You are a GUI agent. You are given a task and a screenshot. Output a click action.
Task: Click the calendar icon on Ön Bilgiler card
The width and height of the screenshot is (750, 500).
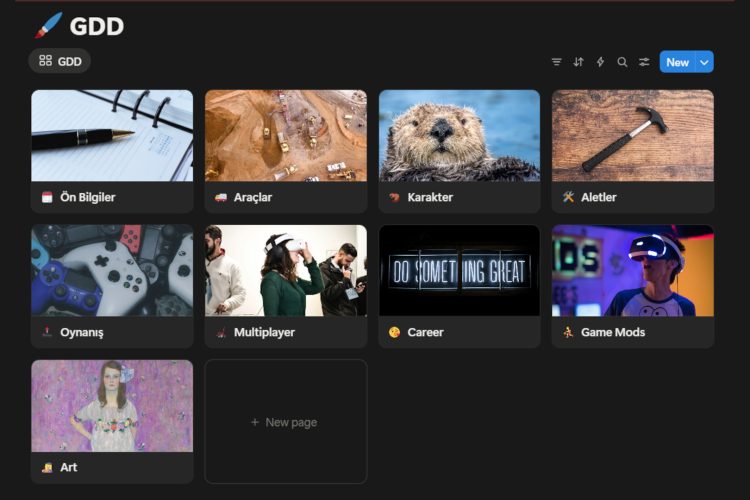click(x=47, y=197)
